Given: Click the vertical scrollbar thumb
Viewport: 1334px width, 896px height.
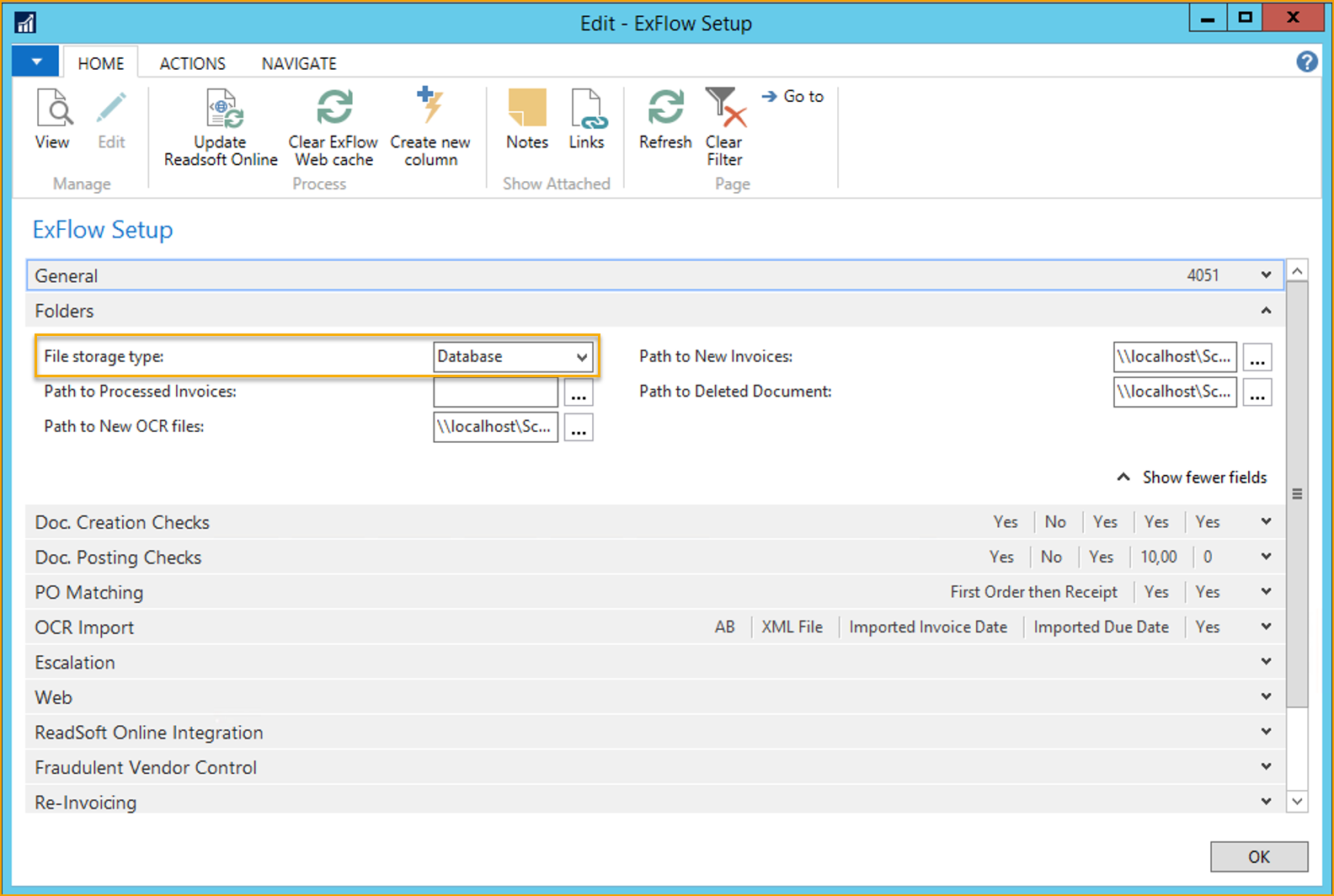Looking at the screenshot, I should click(1297, 494).
